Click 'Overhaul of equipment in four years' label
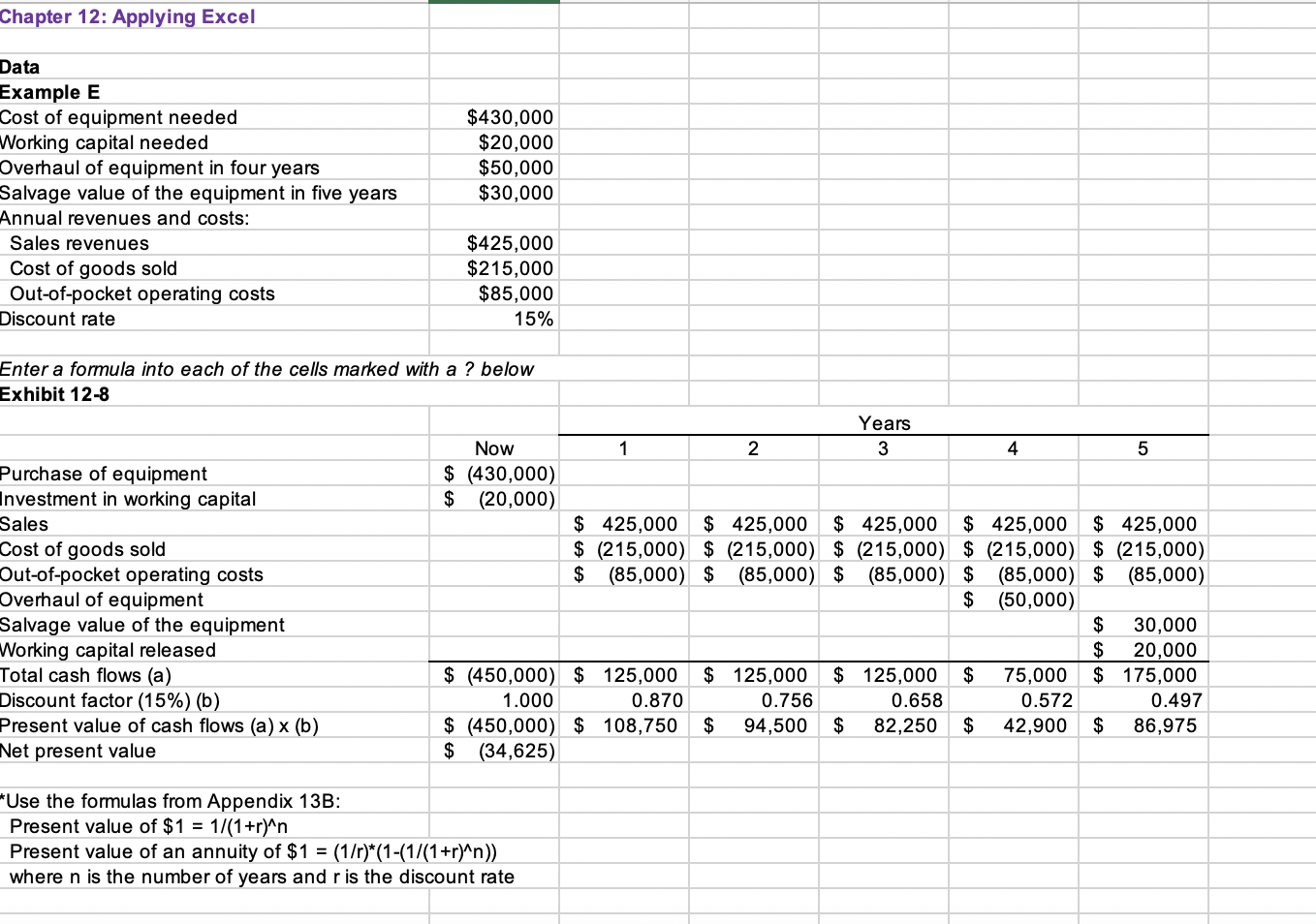 [x=160, y=168]
